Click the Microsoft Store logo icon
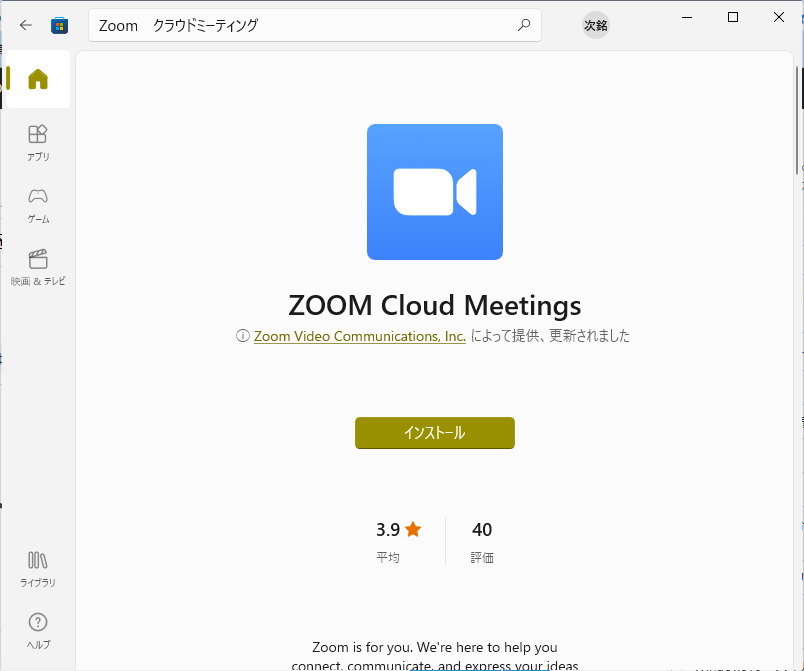Screen dimensions: 804x671 pyautogui.click(x=59, y=25)
